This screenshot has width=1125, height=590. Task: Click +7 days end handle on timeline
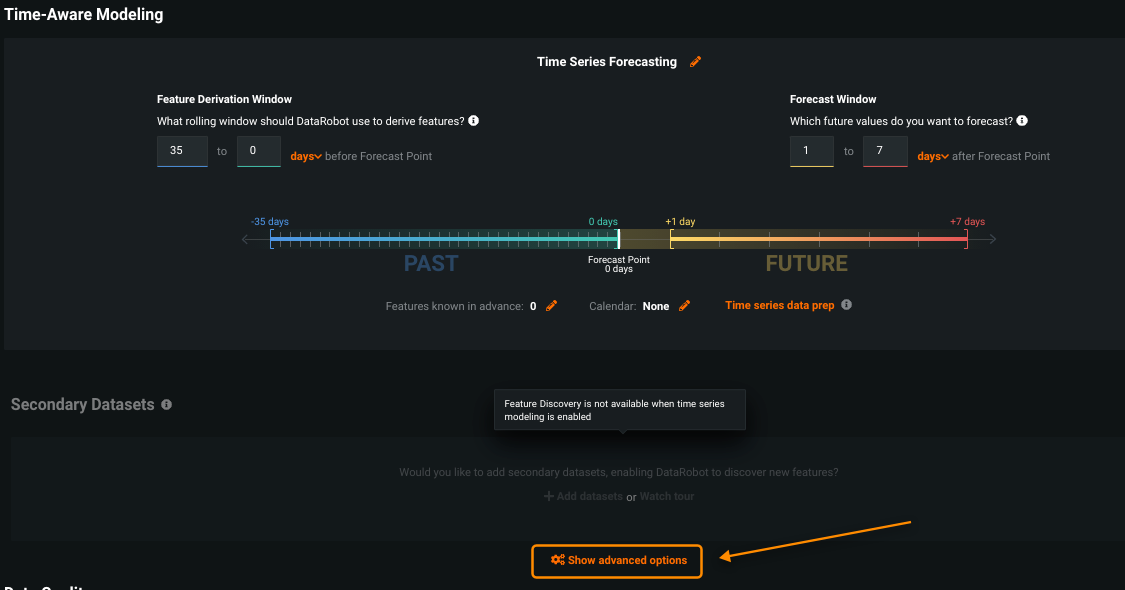pos(966,239)
